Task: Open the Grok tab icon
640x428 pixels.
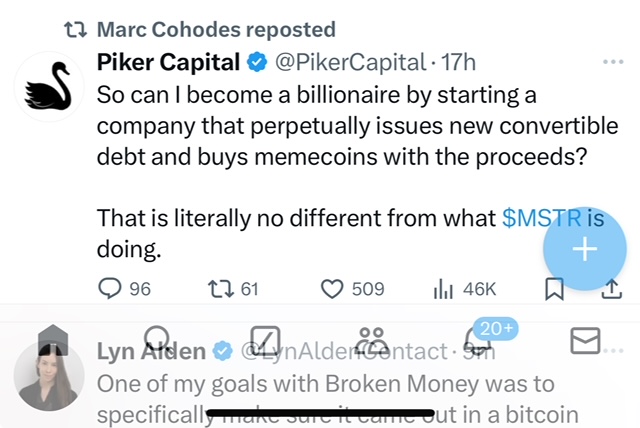Action: click(265, 341)
